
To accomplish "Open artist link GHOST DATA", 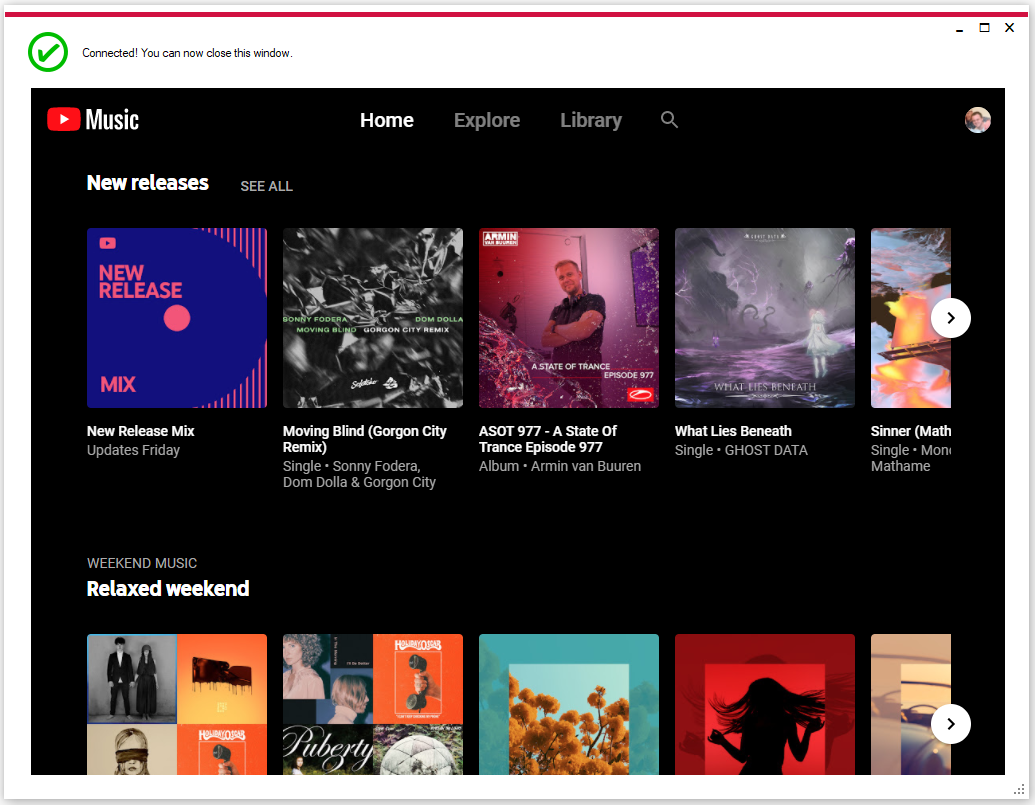I will (x=766, y=450).
